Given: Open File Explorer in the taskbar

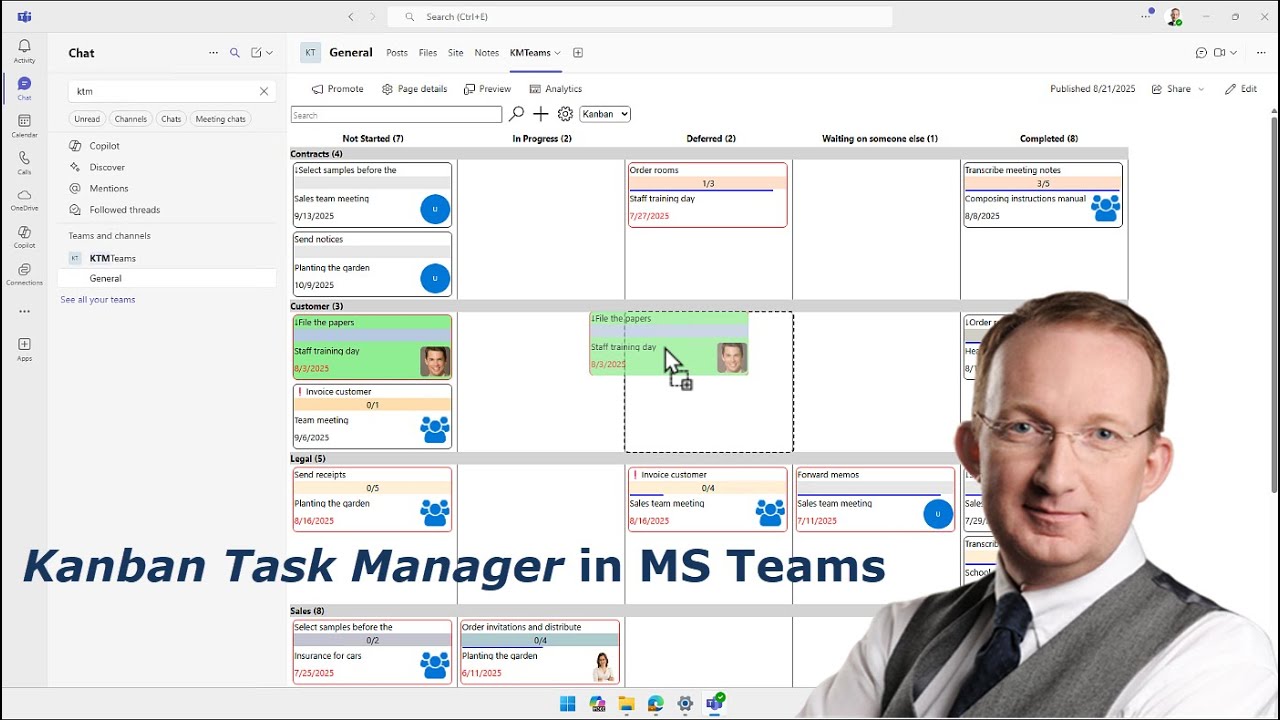Looking at the screenshot, I should pos(626,704).
